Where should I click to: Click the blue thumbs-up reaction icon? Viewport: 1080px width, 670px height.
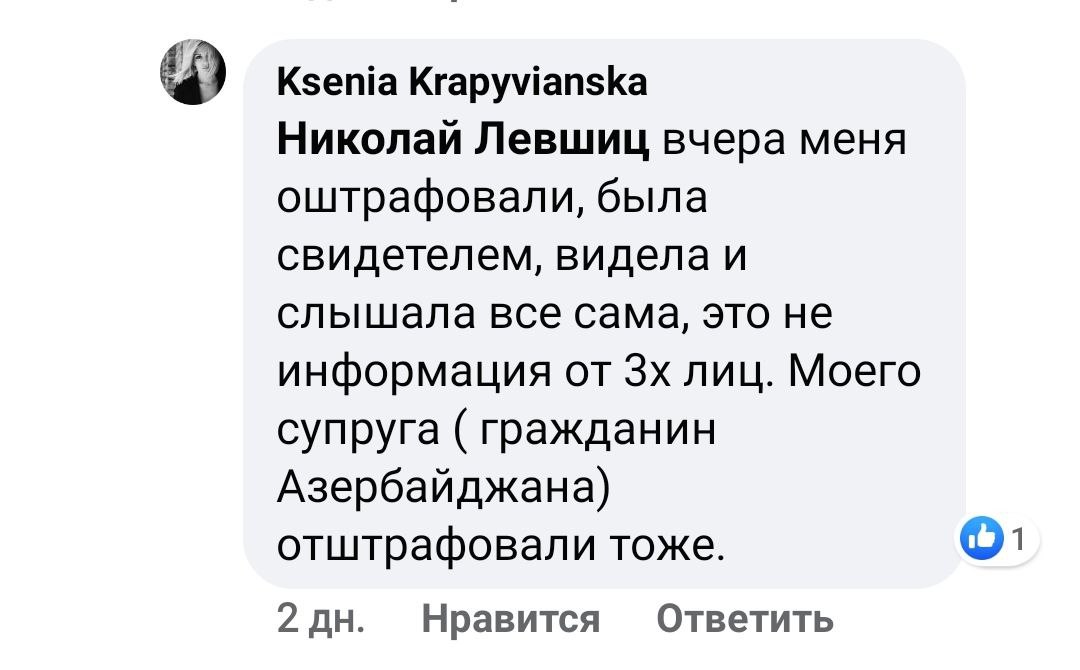tap(980, 541)
